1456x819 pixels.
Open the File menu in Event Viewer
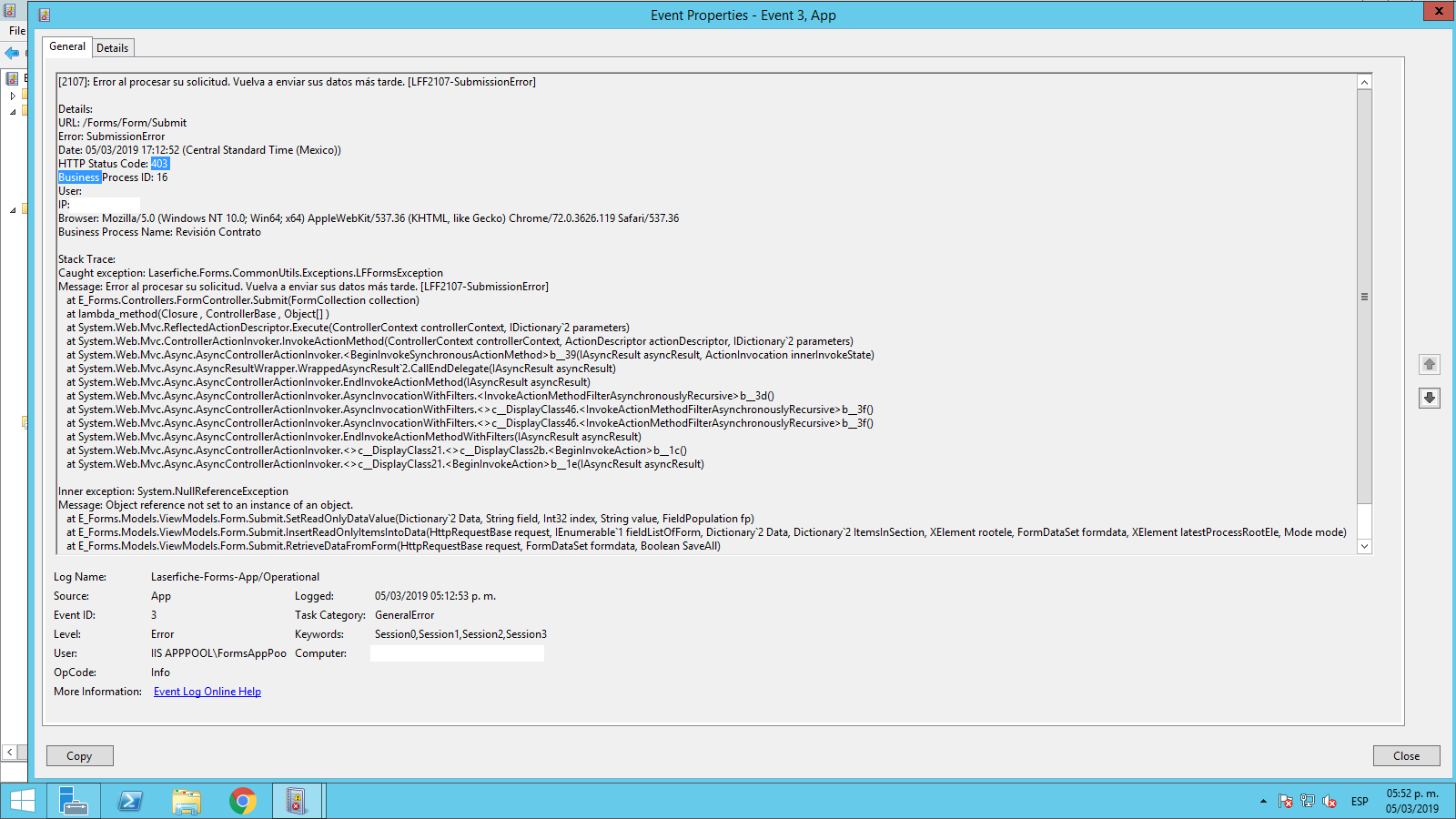point(16,31)
